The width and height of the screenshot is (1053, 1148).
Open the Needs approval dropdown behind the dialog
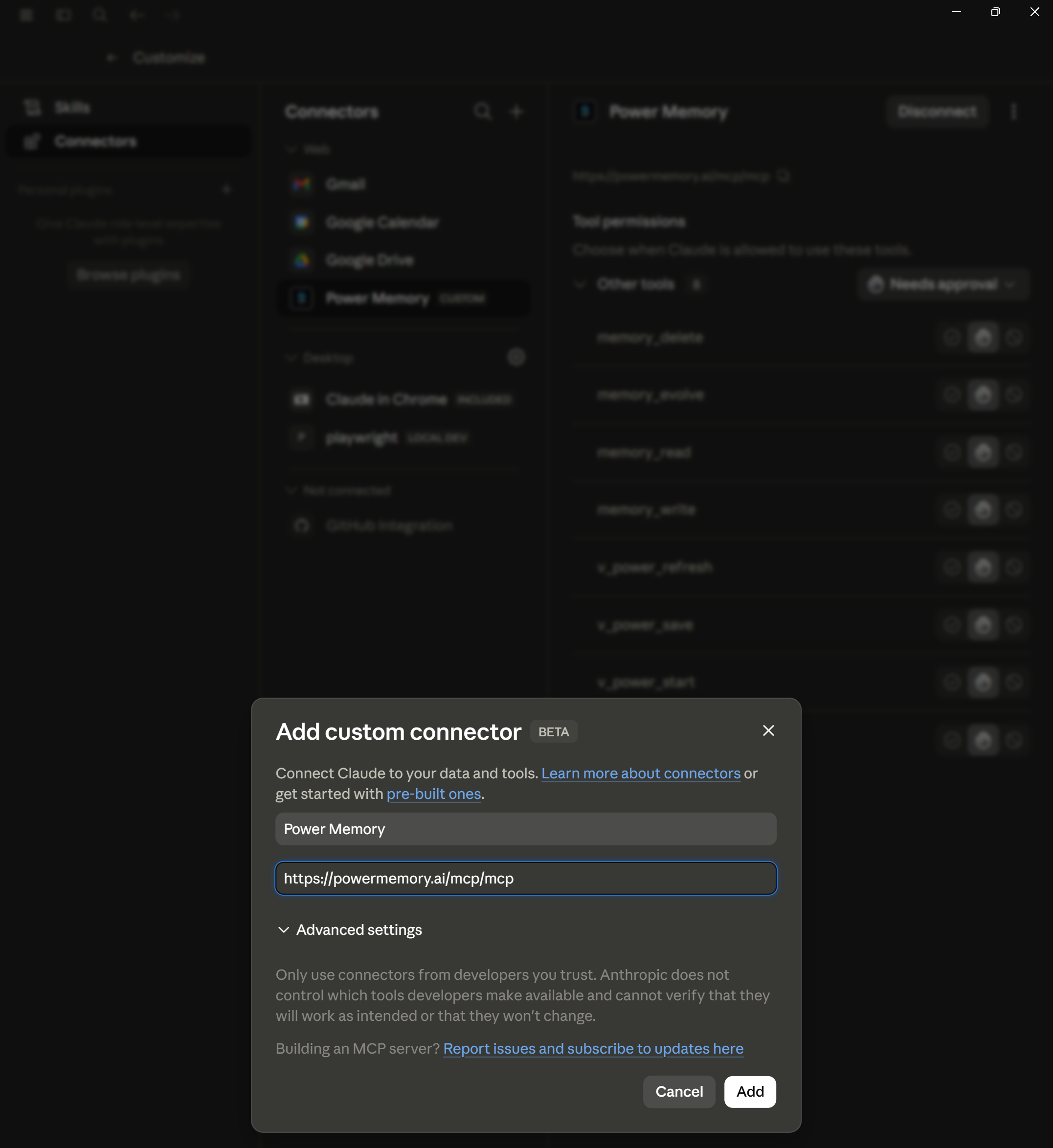click(x=943, y=284)
